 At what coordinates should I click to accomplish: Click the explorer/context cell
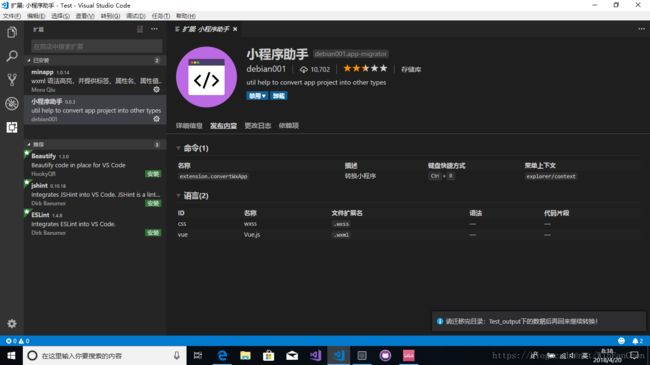click(551, 176)
